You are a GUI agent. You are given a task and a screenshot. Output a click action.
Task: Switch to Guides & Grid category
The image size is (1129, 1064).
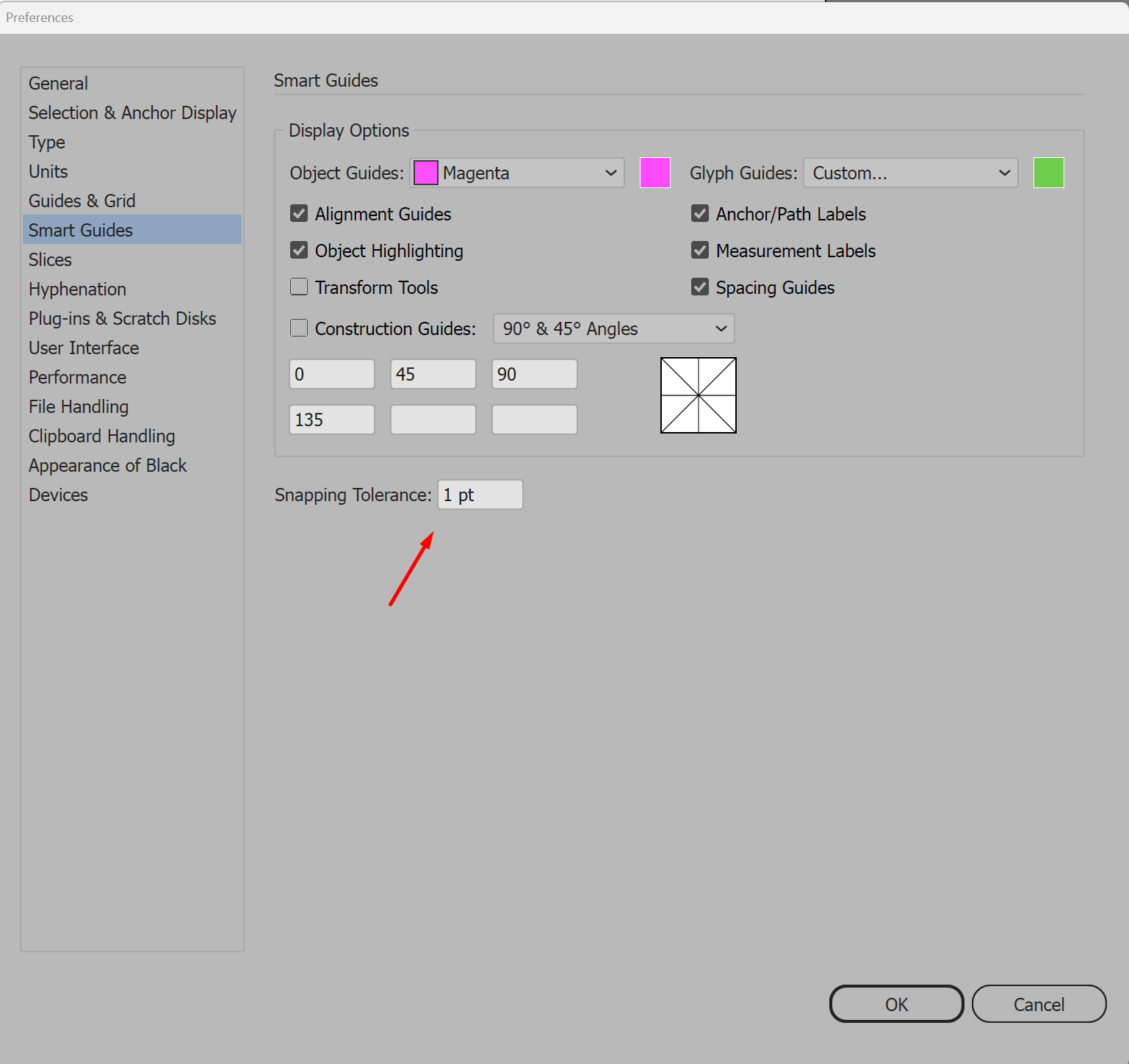(x=132, y=201)
